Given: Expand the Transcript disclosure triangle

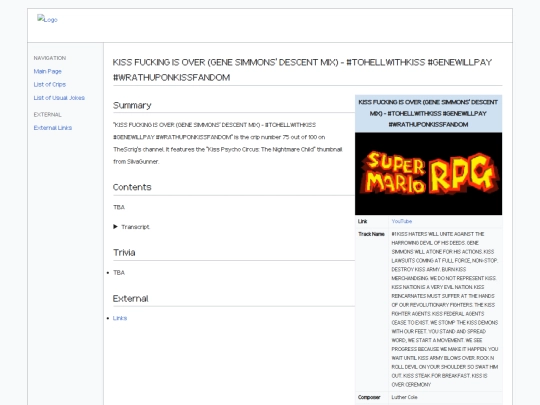Looking at the screenshot, I should pyautogui.click(x=115, y=227).
